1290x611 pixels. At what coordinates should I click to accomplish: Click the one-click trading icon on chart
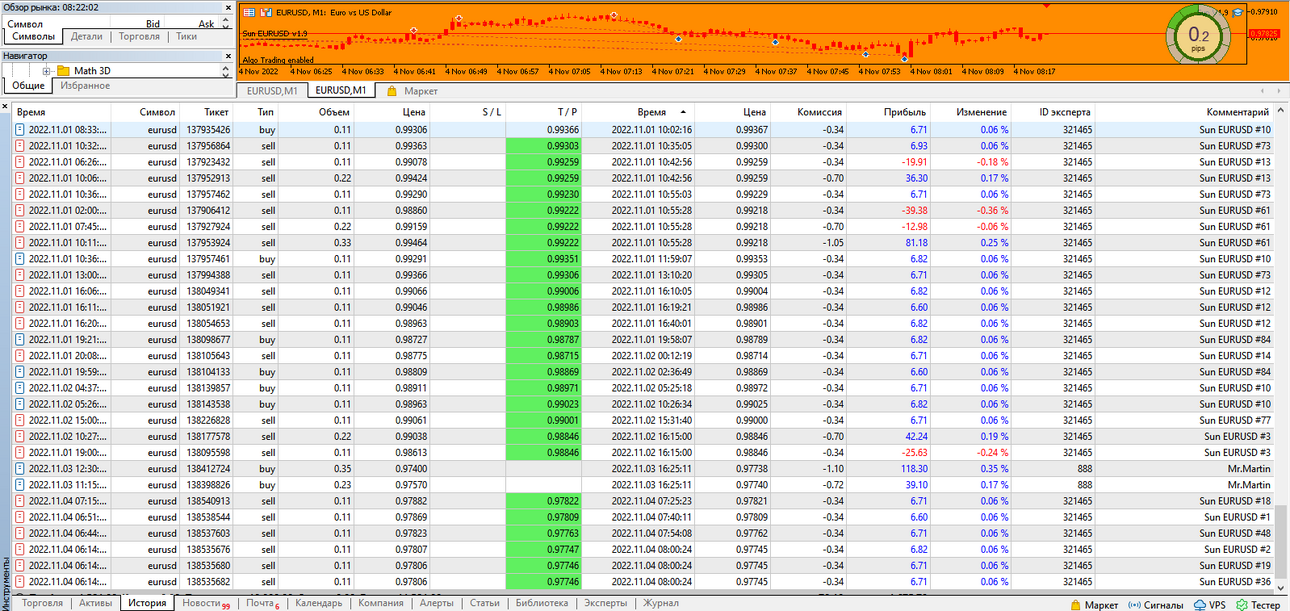pyautogui.click(x=266, y=13)
